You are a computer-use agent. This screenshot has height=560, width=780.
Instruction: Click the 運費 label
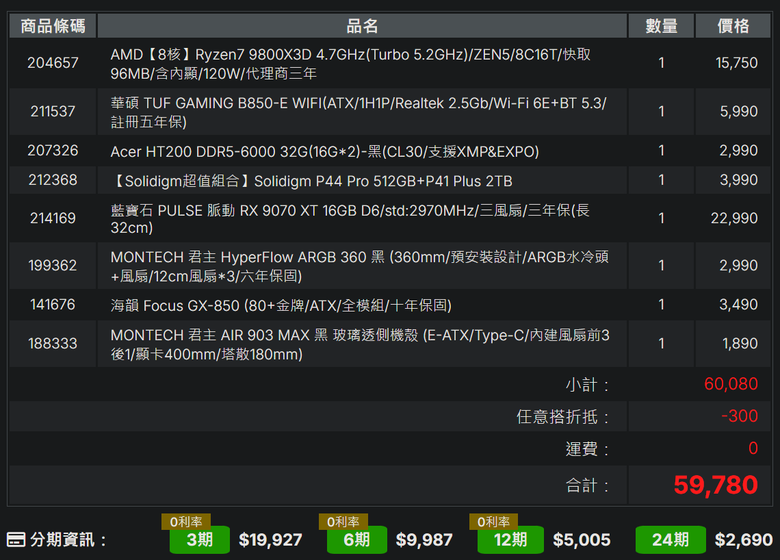coord(587,449)
